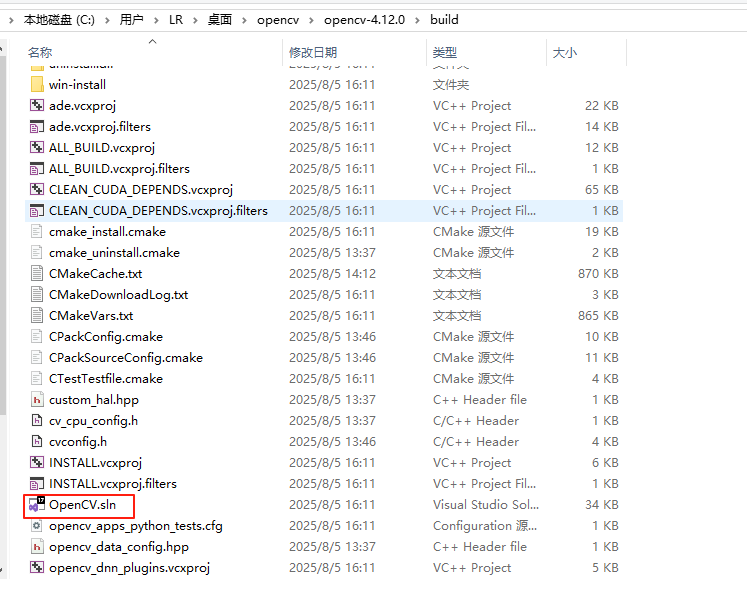The height and width of the screenshot is (599, 747).
Task: Click the opencv_dnn_plugins.vcxproj project icon
Action: (x=37, y=568)
